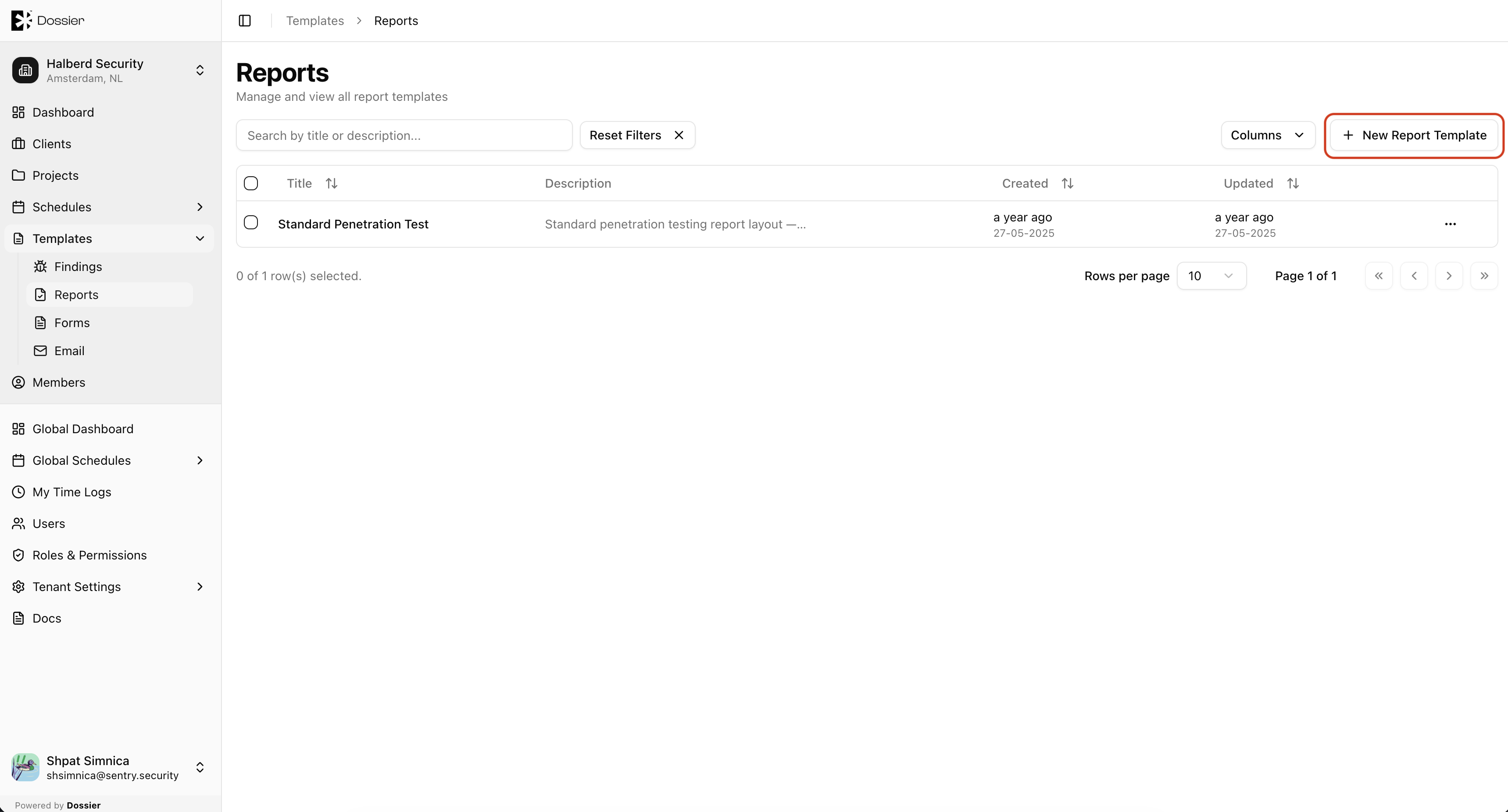
Task: Open Users page
Action: click(x=110, y=524)
